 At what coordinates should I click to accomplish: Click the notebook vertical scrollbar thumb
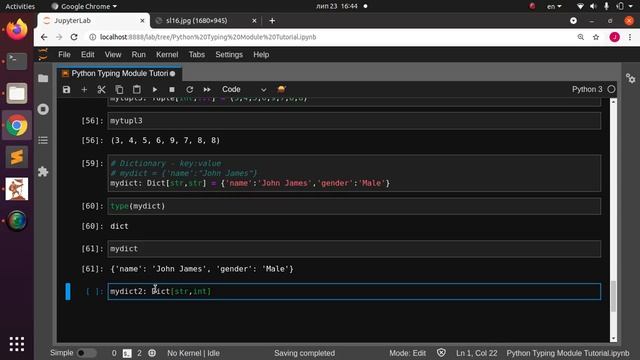[x=613, y=296]
